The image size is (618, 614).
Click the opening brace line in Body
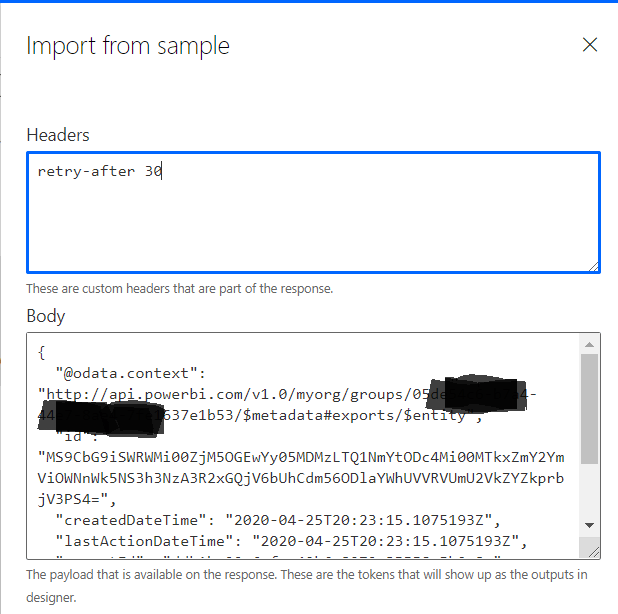[x=41, y=353]
